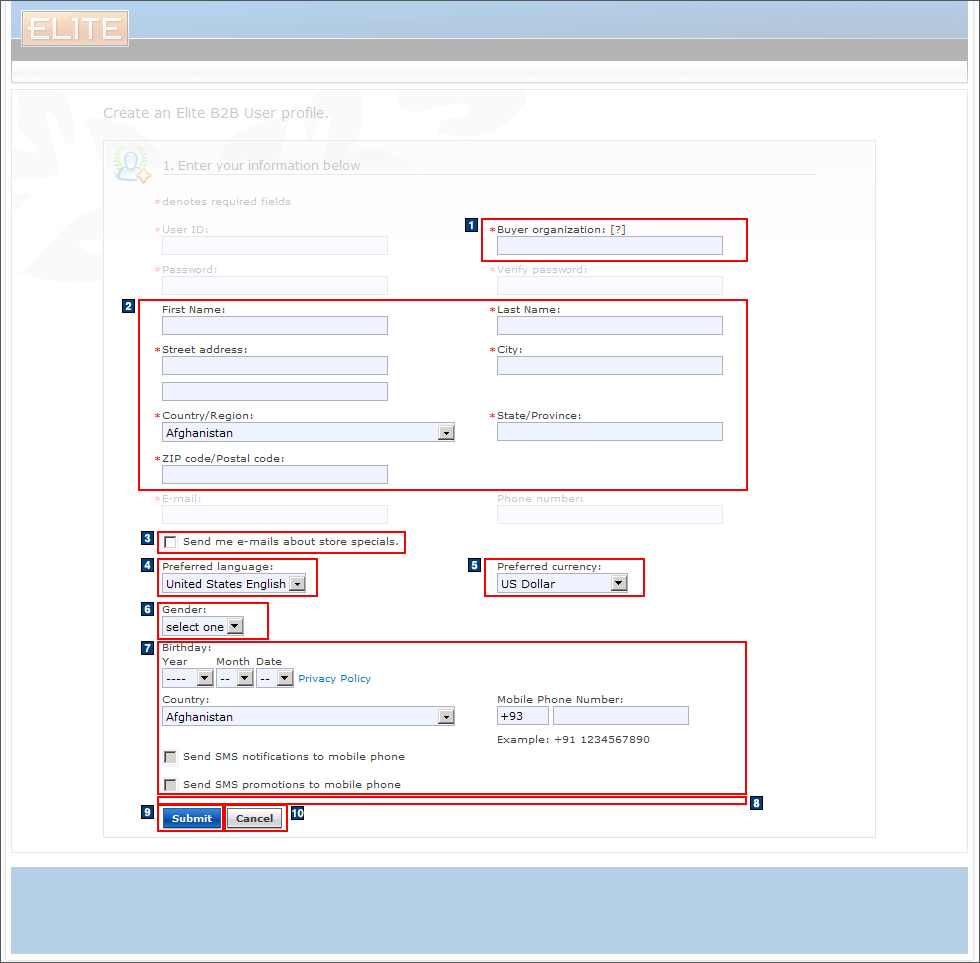
Task: Open the Birthday Year dropdown
Action: [x=205, y=677]
